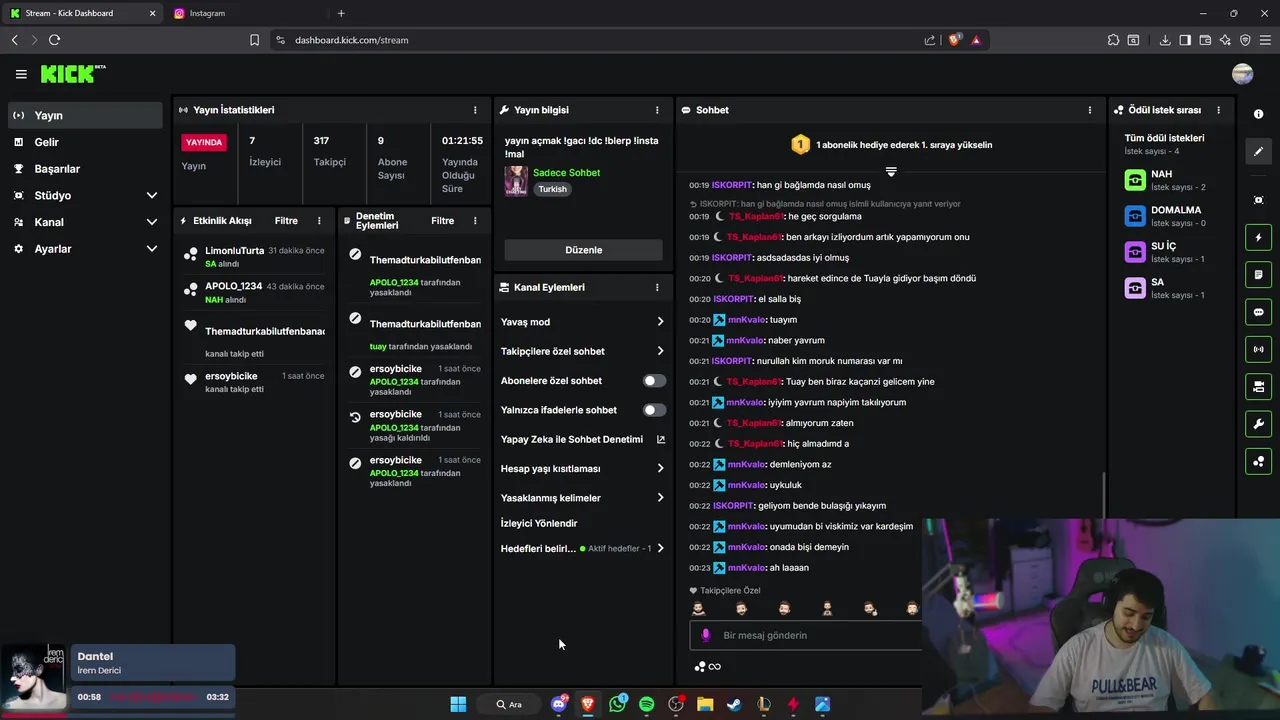Open the info icon in right sidebar
The width and height of the screenshot is (1280, 720).
(1258, 114)
